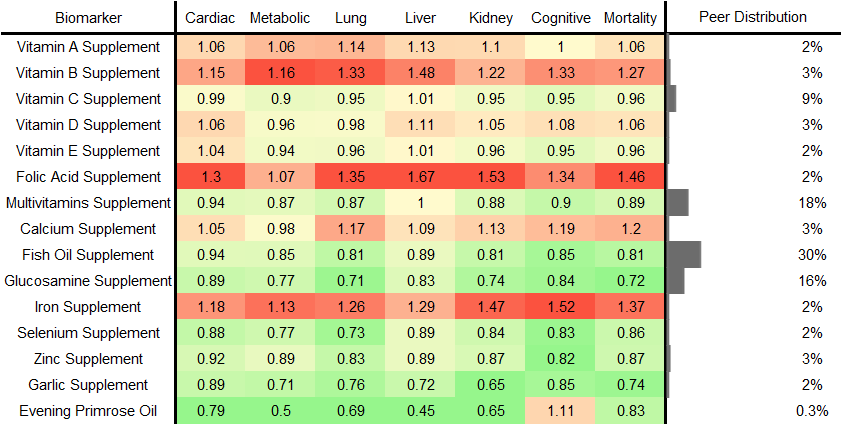Select the Multivitamins peer distribution bar
Screen dimensions: 841x424
tap(678, 203)
